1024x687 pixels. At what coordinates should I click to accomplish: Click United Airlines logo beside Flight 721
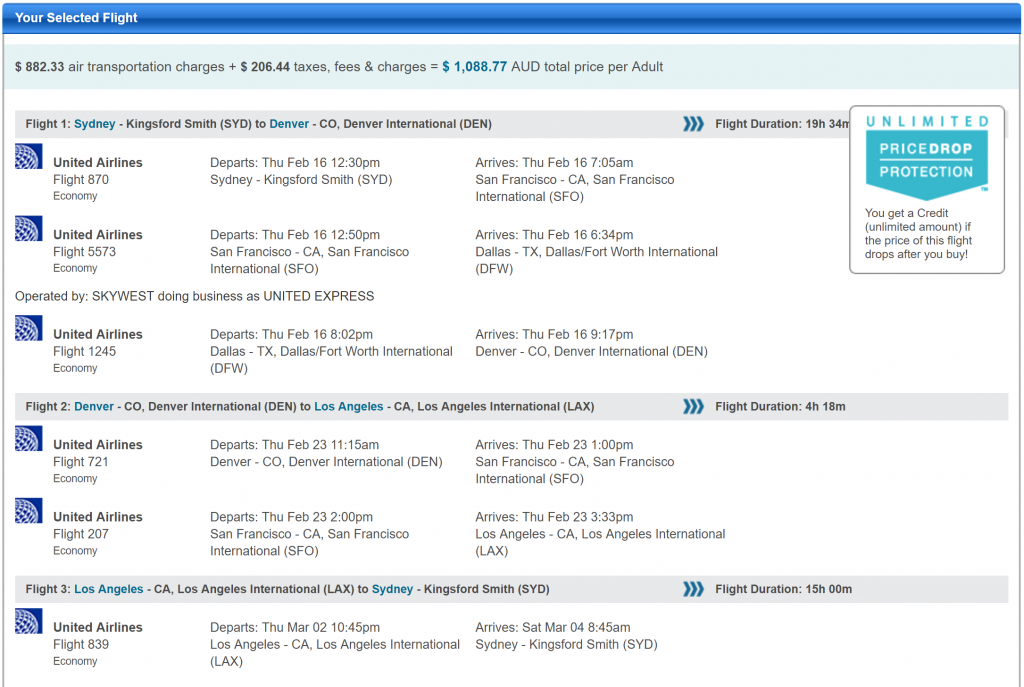pos(29,438)
